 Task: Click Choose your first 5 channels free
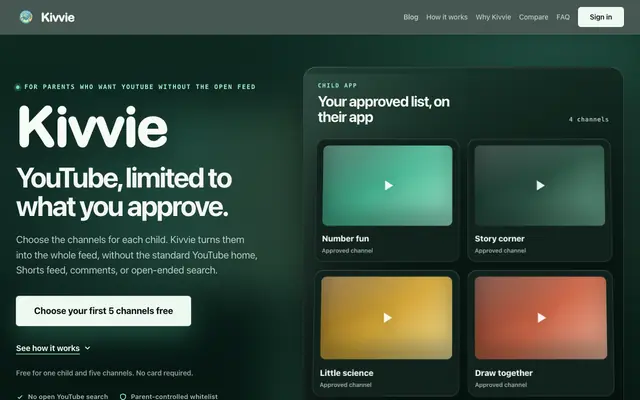coord(103,311)
